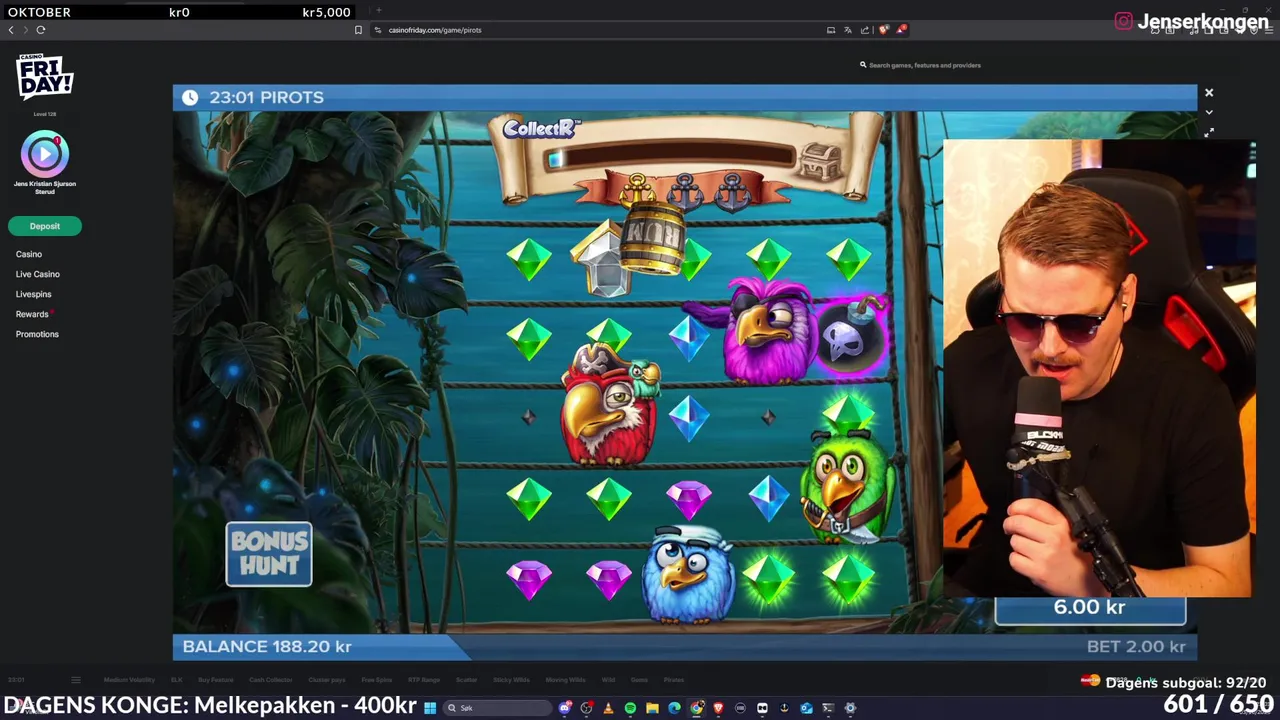This screenshot has height=720, width=1280.
Task: Click the bookmark icon beside the address bar
Action: click(x=358, y=30)
